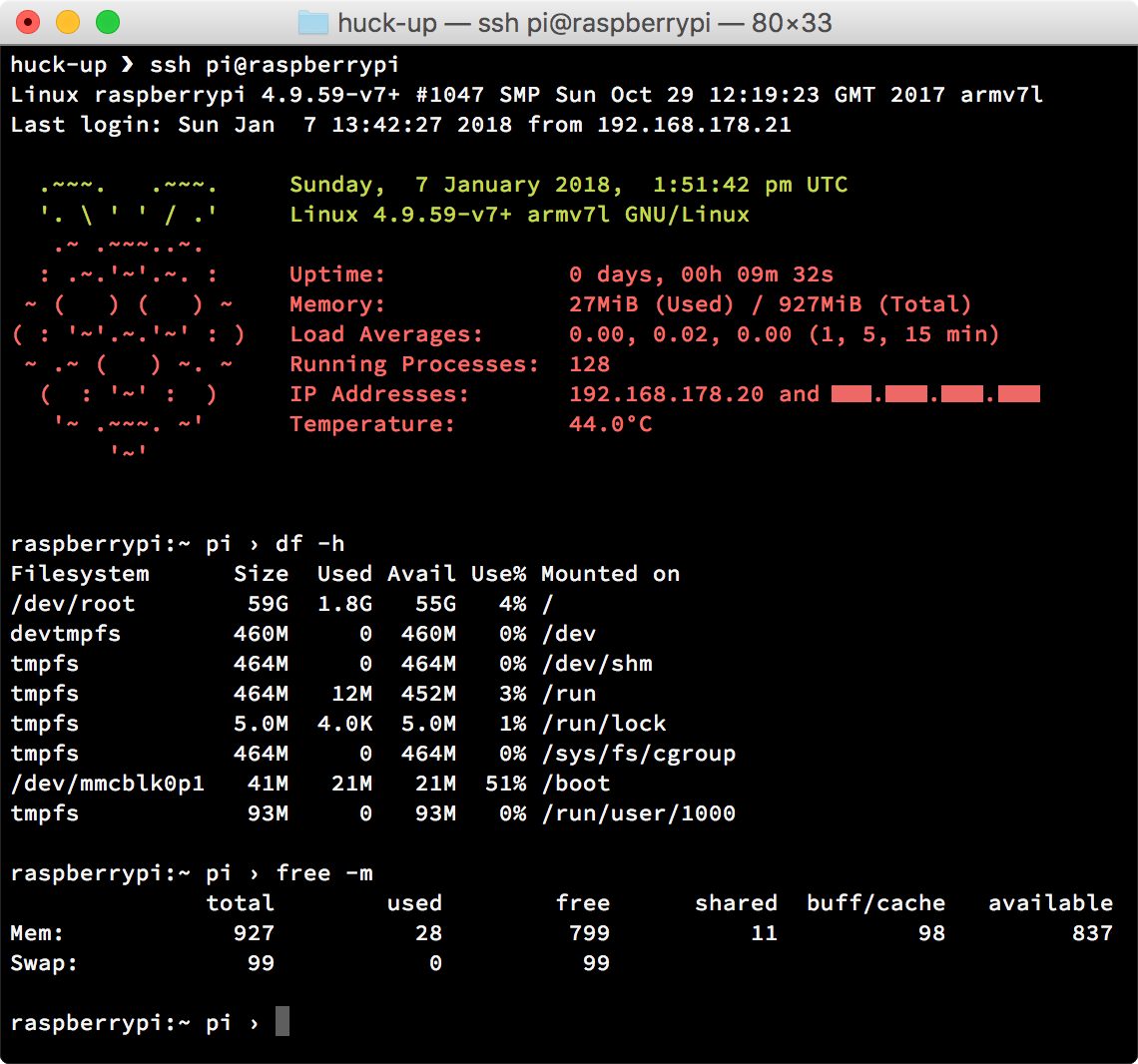Click the redacted second IP address
The height and width of the screenshot is (1064, 1138).
tap(935, 394)
